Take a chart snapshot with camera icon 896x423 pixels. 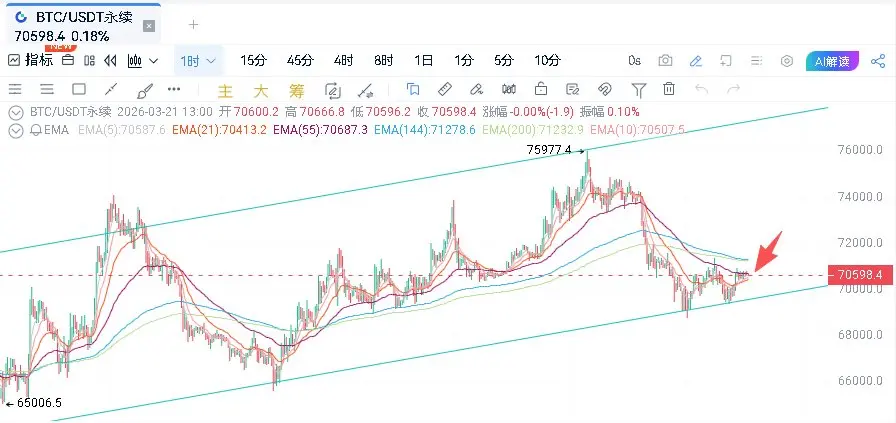click(x=665, y=61)
